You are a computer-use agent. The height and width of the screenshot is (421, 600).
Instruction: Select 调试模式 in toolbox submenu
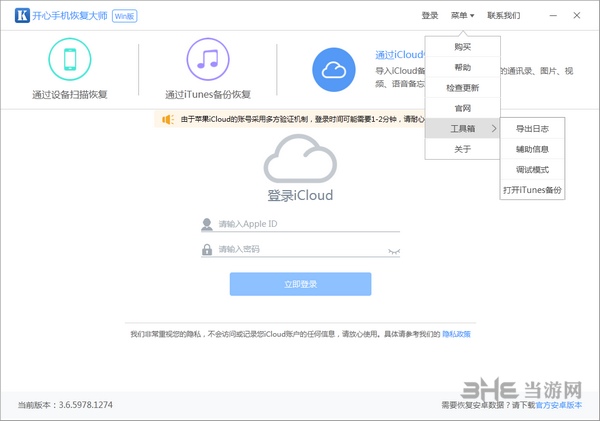point(532,170)
